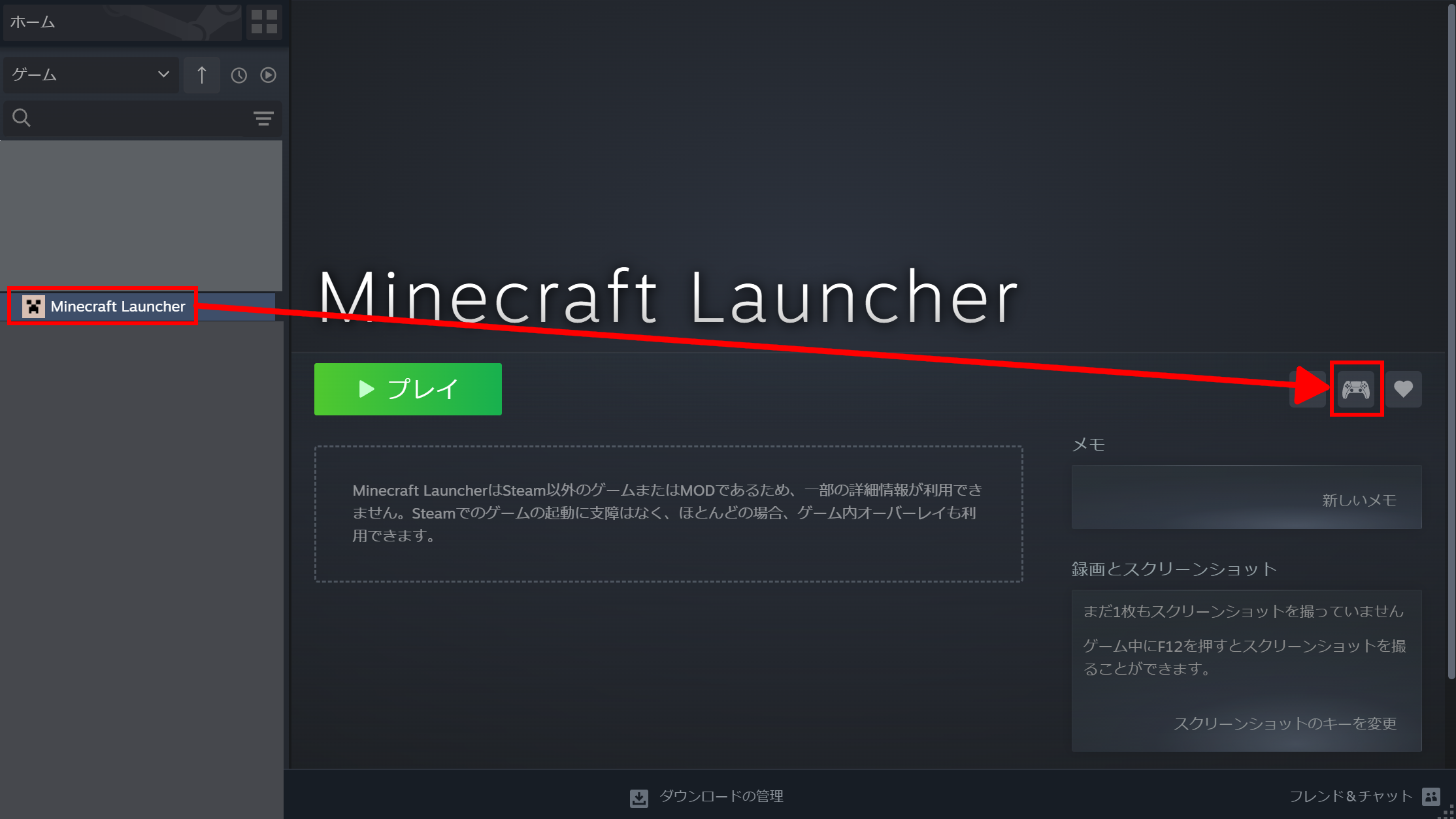Click the download tray icon
This screenshot has height=819, width=1456.
point(639,797)
